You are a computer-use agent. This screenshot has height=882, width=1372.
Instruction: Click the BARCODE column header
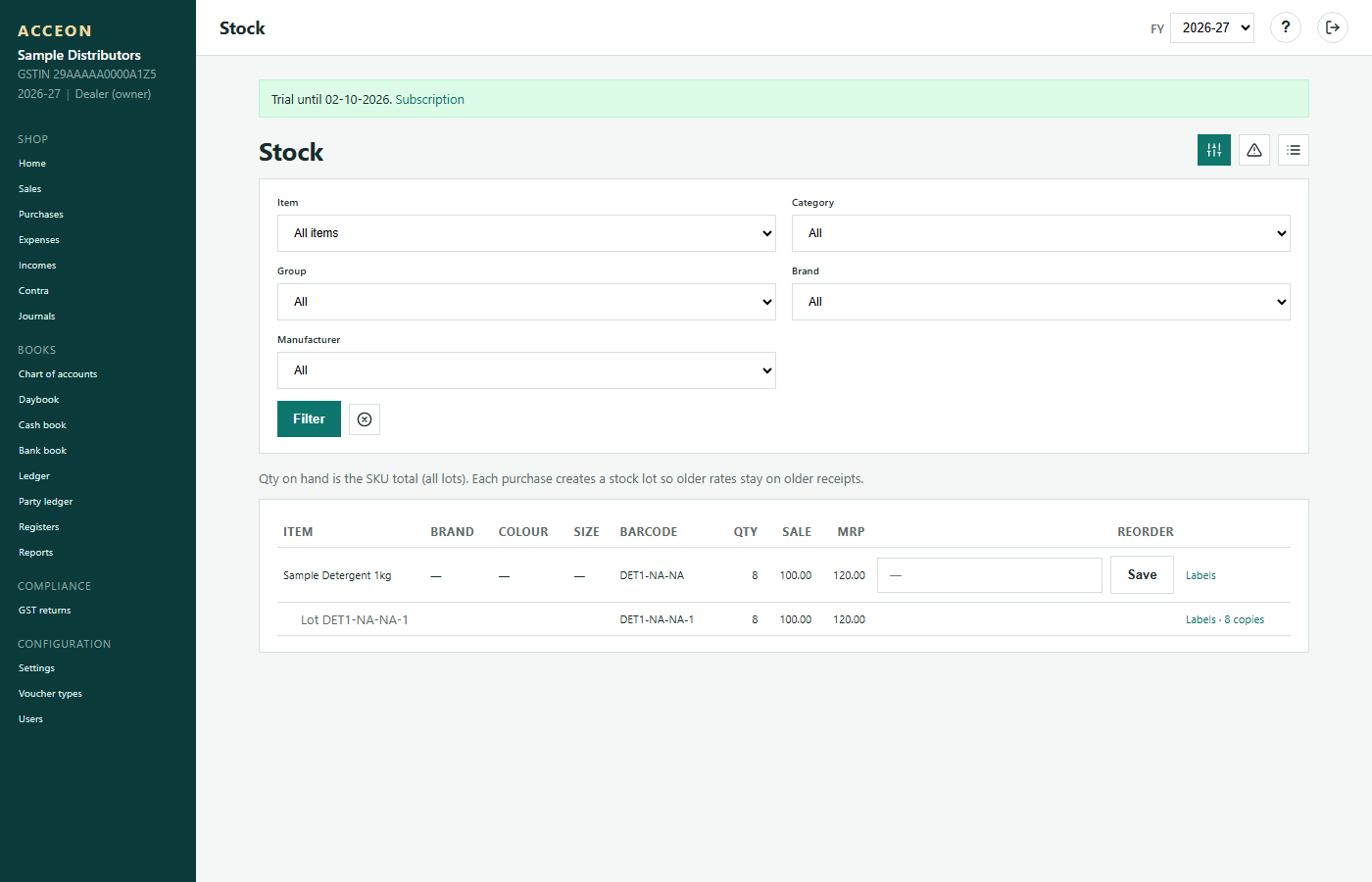pos(649,532)
